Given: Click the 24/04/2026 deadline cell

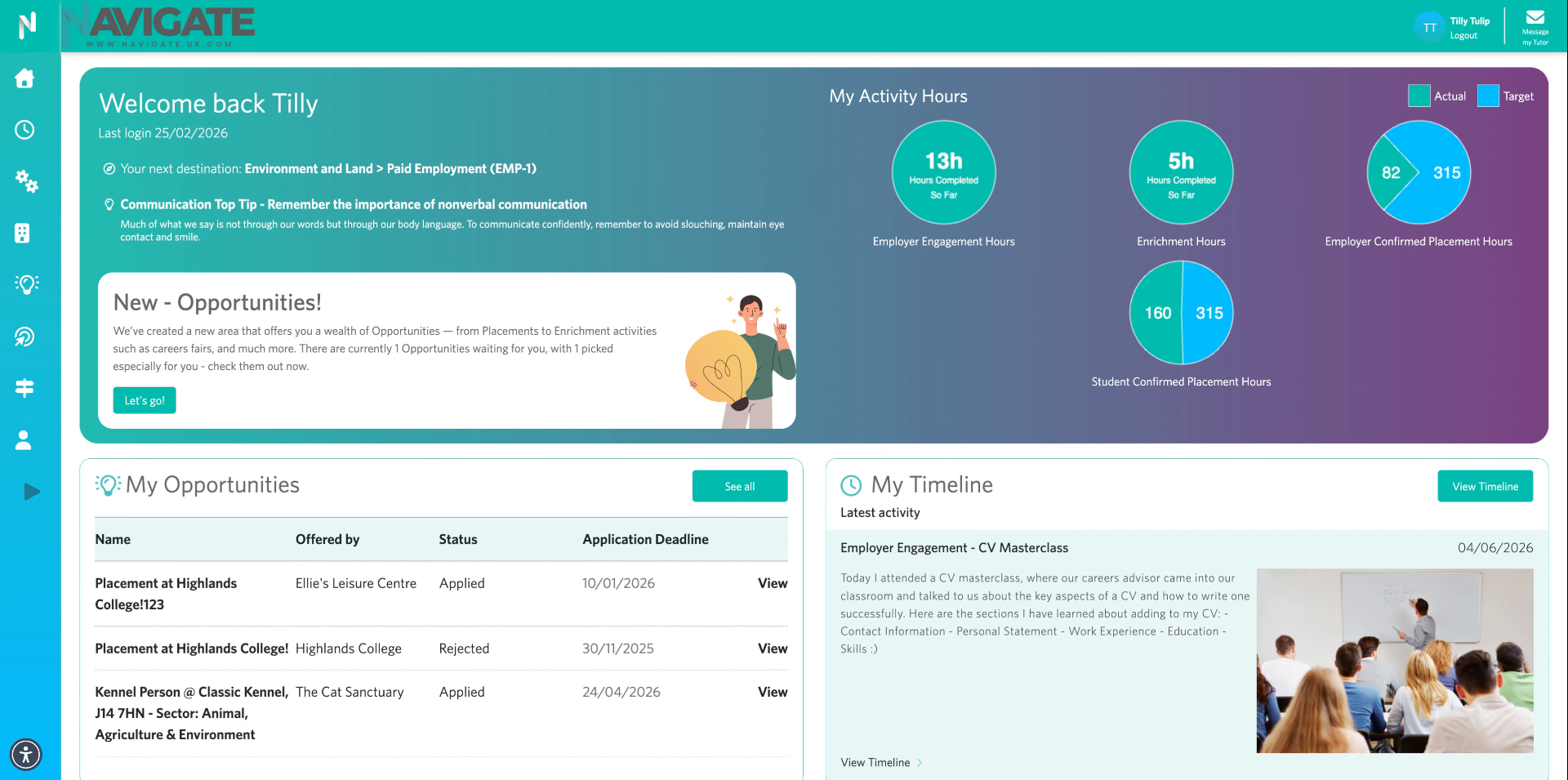Looking at the screenshot, I should [621, 692].
